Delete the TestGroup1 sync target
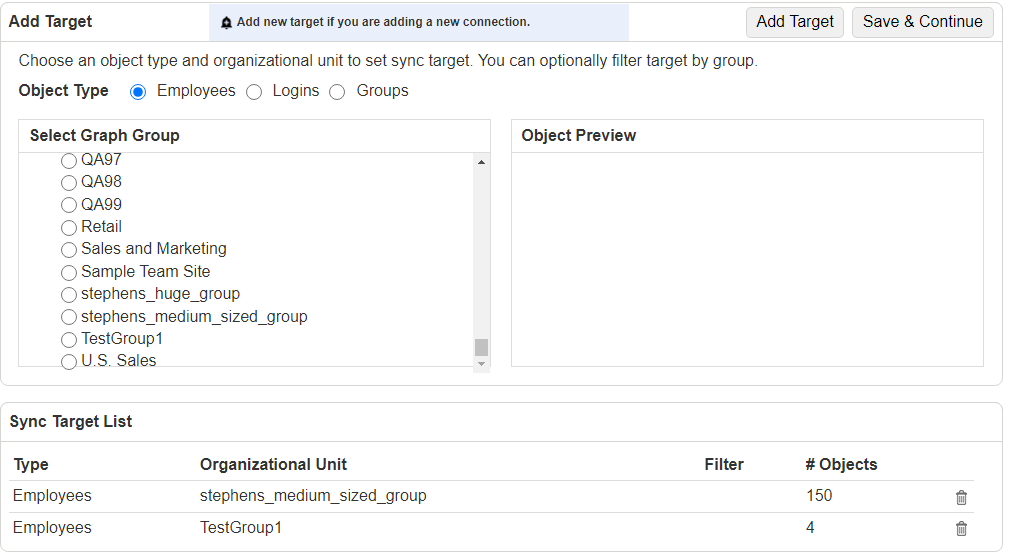Viewport: 1021px width, 559px height. click(961, 528)
